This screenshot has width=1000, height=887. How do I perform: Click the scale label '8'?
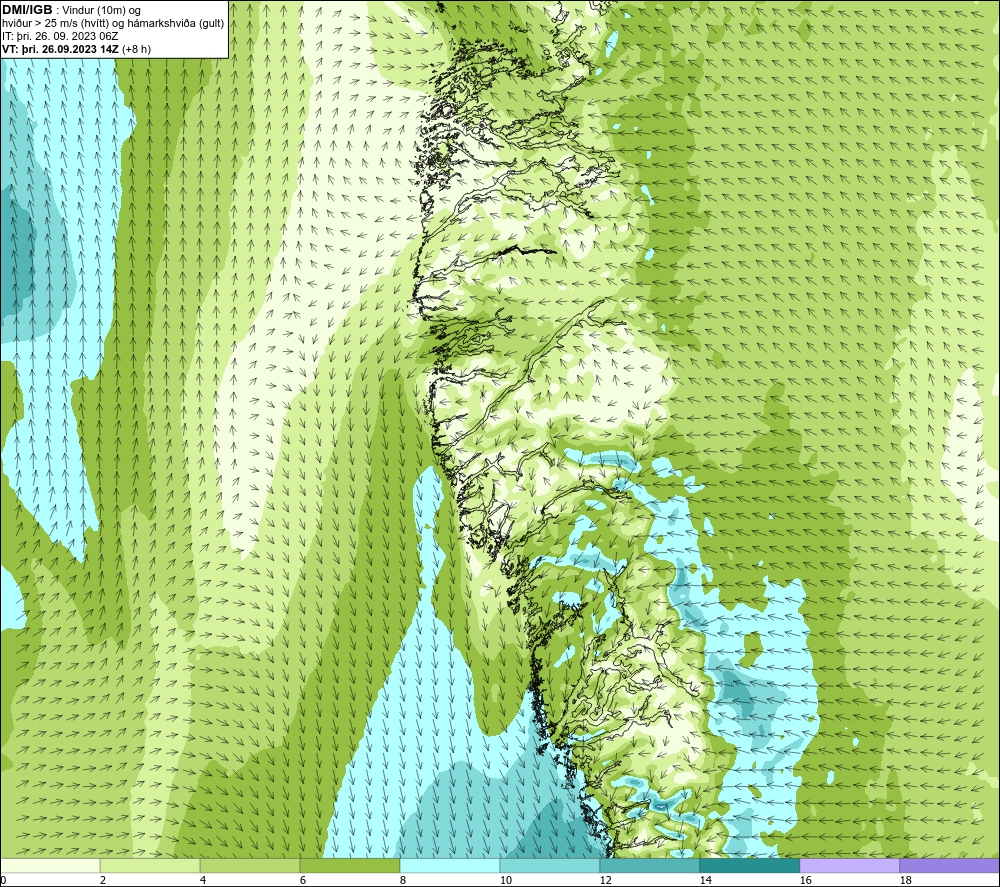[x=403, y=880]
